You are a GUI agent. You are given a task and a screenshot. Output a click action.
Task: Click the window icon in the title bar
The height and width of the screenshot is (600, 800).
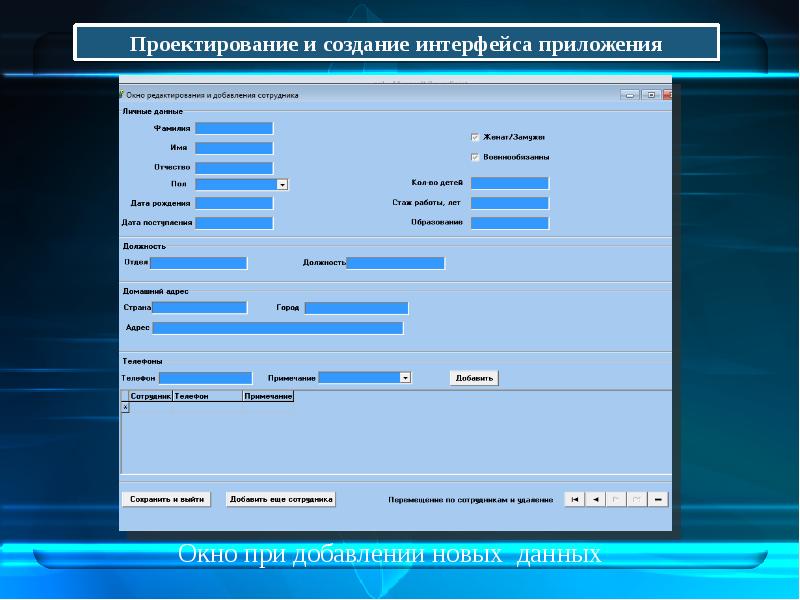(122, 94)
